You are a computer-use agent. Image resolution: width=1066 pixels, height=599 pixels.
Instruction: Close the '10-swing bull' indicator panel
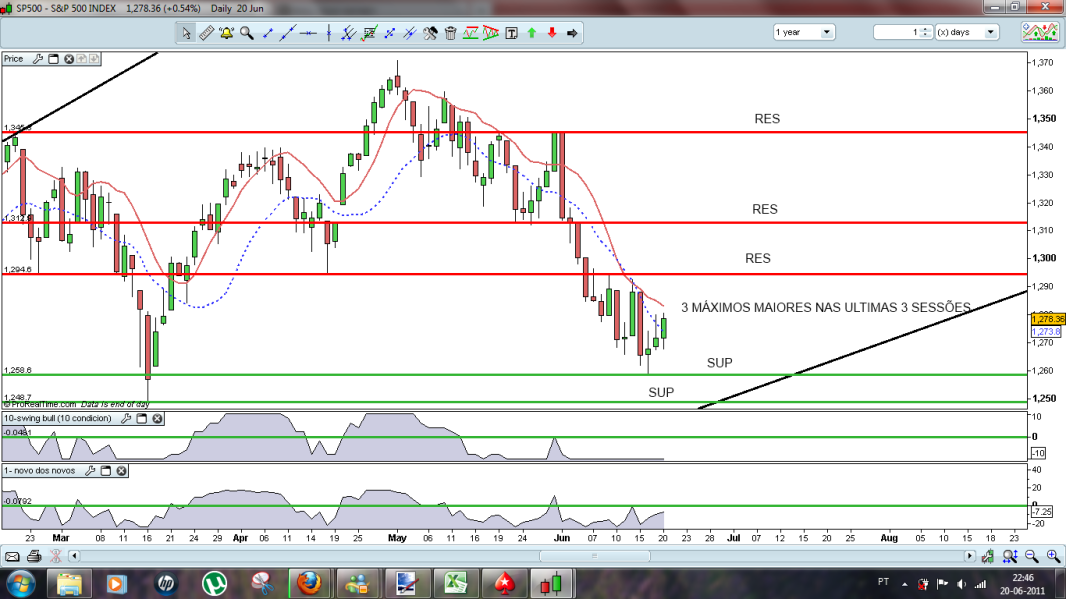click(x=156, y=418)
